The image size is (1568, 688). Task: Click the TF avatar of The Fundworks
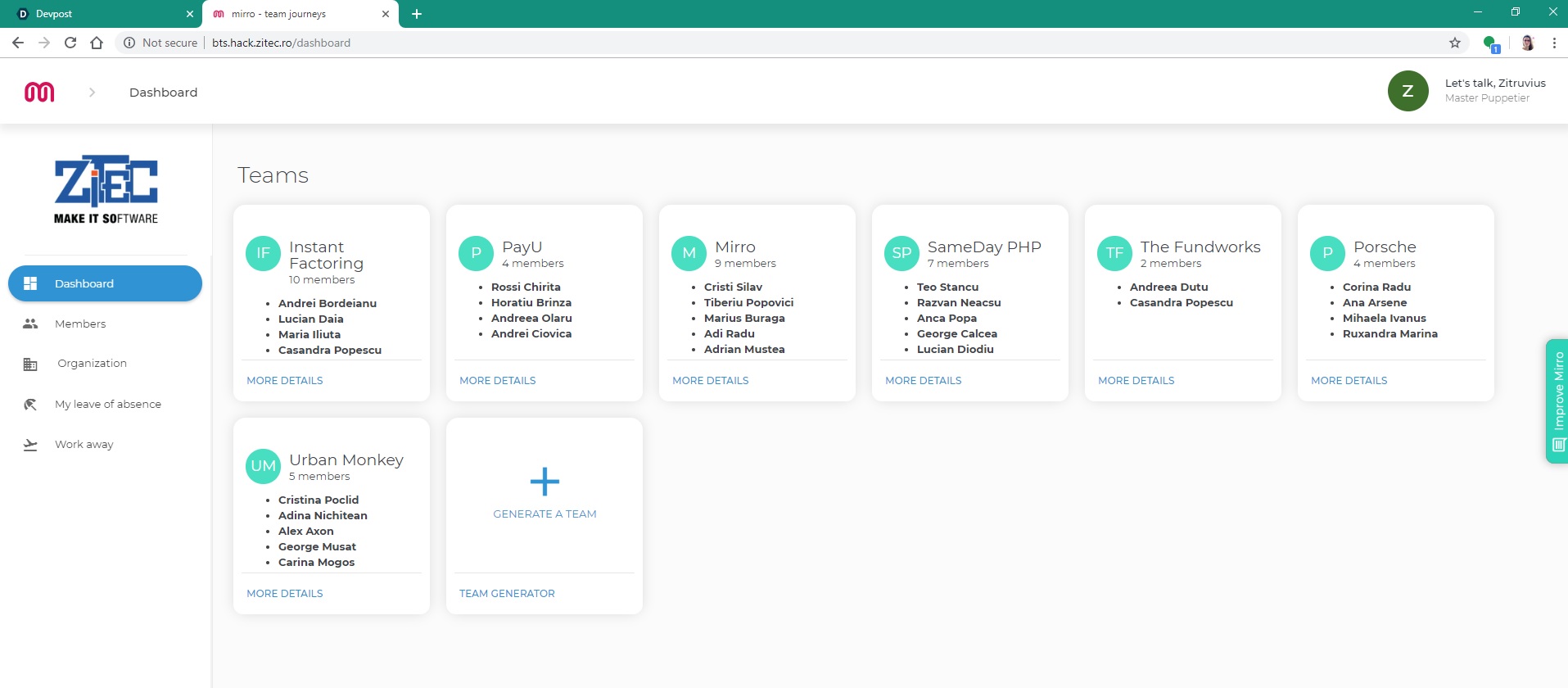(x=1114, y=253)
